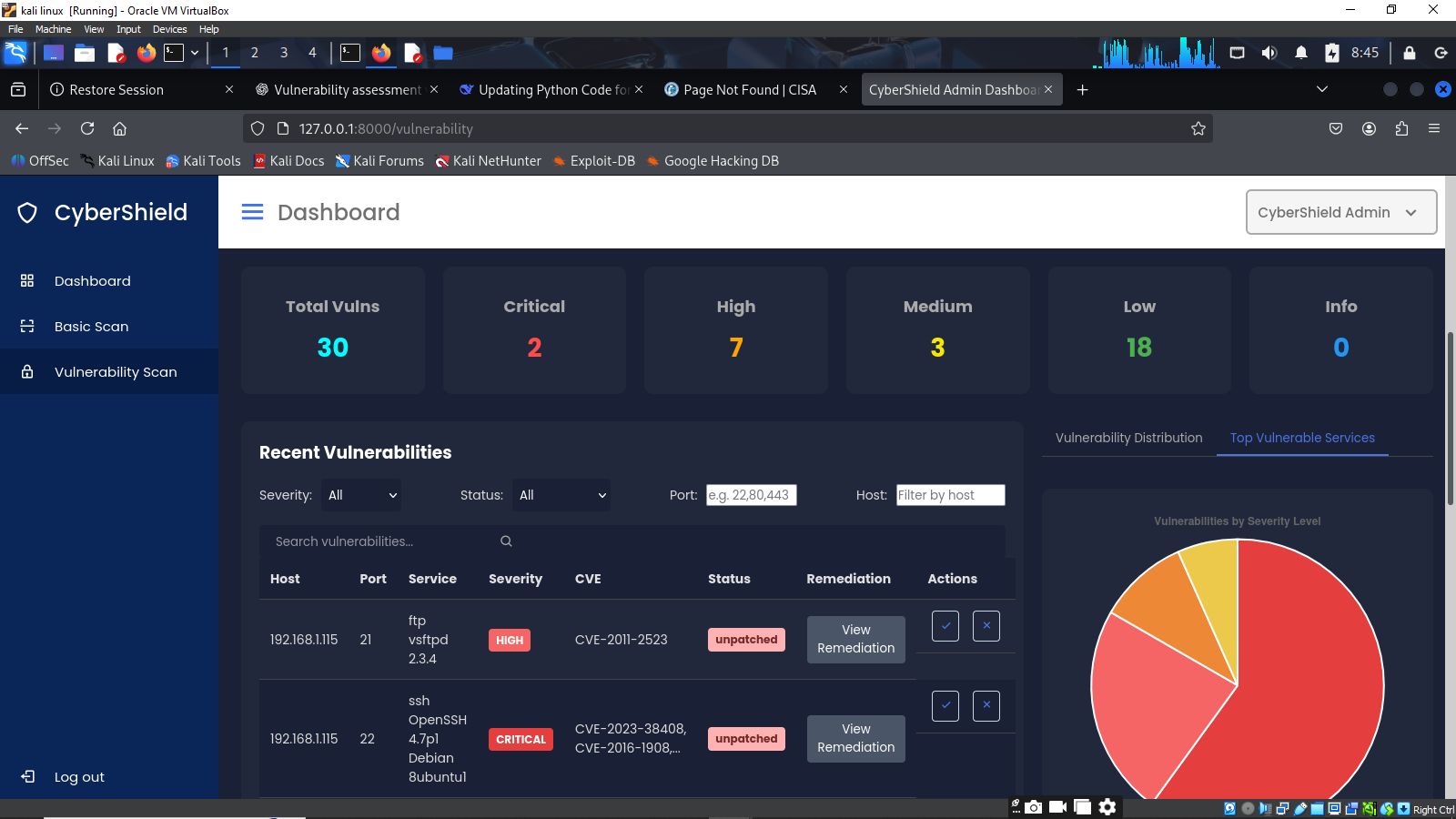Viewport: 1456px width, 819px height.
Task: Switch to the Vulnerability Distribution tab
Action: pyautogui.click(x=1129, y=438)
